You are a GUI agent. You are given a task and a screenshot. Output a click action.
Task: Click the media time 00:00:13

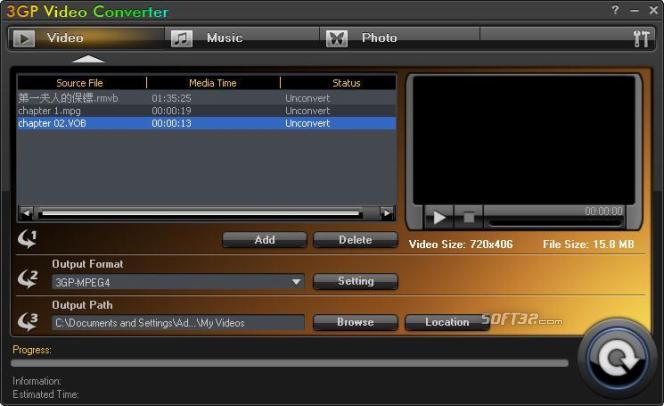tap(172, 123)
